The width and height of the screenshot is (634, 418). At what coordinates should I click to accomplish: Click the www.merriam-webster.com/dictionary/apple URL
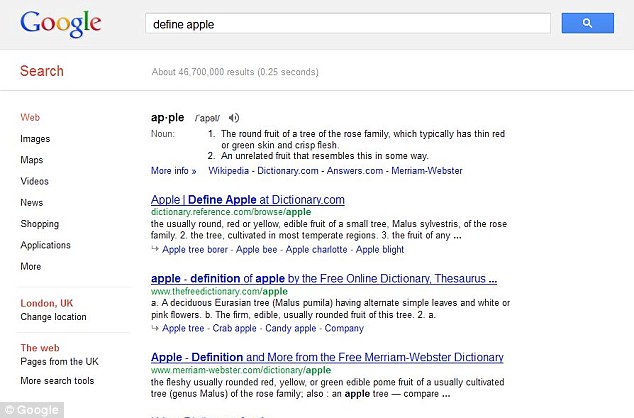click(241, 370)
